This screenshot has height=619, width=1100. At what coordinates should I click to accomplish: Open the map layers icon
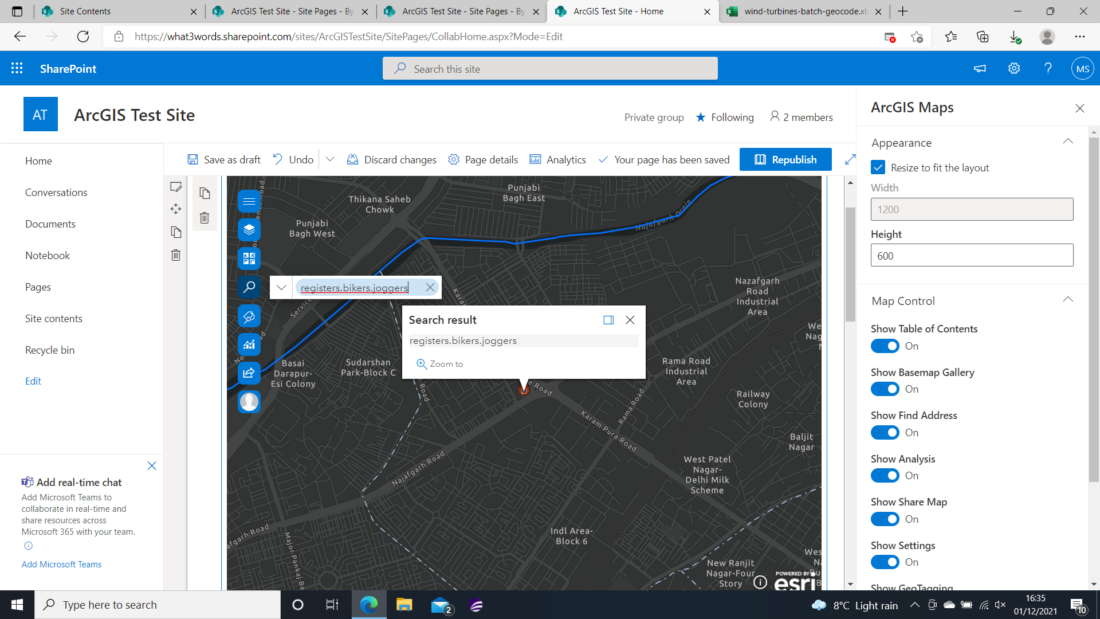(249, 229)
